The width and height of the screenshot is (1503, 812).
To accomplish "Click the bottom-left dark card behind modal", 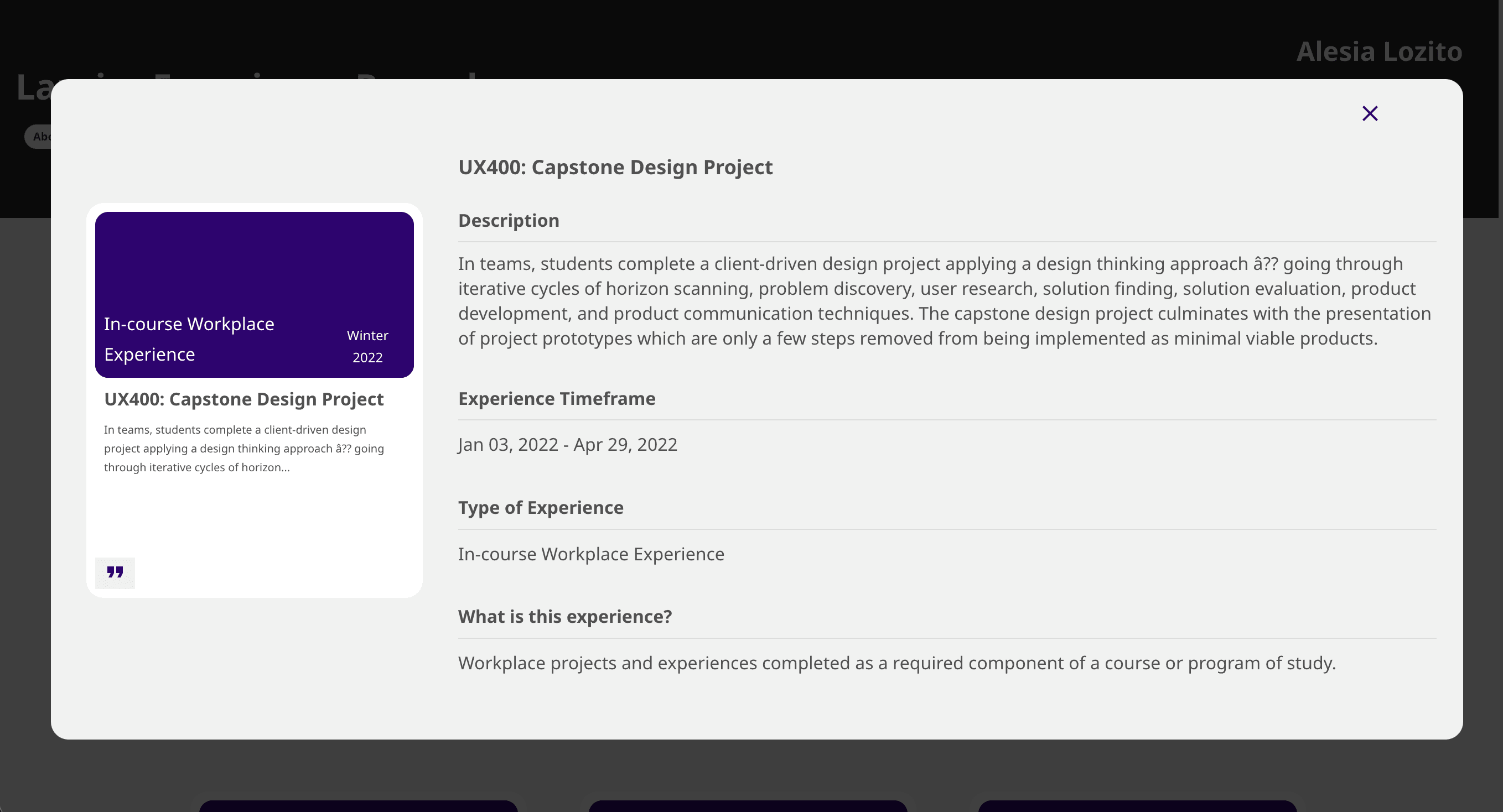I will 358,805.
